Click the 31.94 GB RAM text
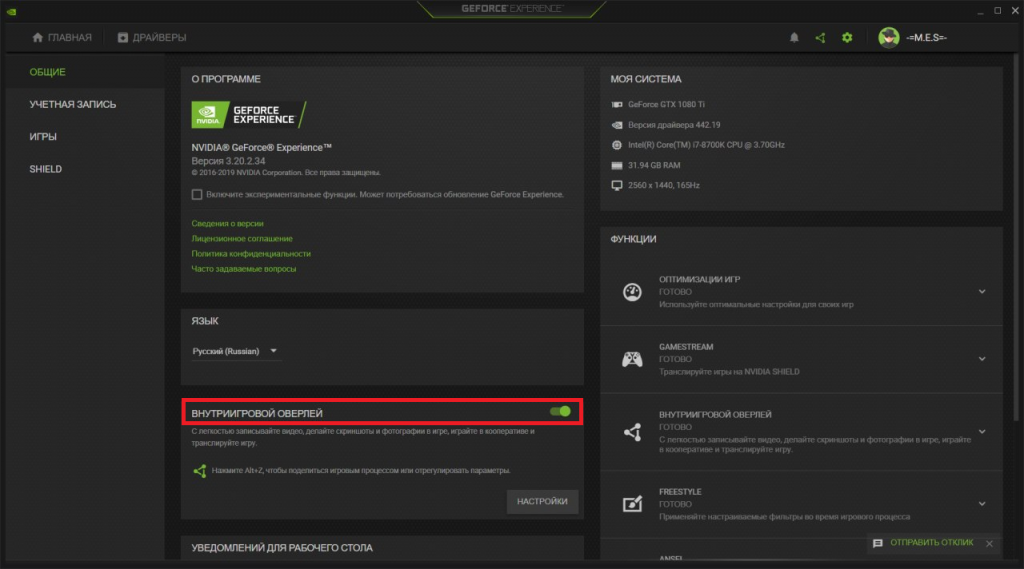 [x=654, y=165]
